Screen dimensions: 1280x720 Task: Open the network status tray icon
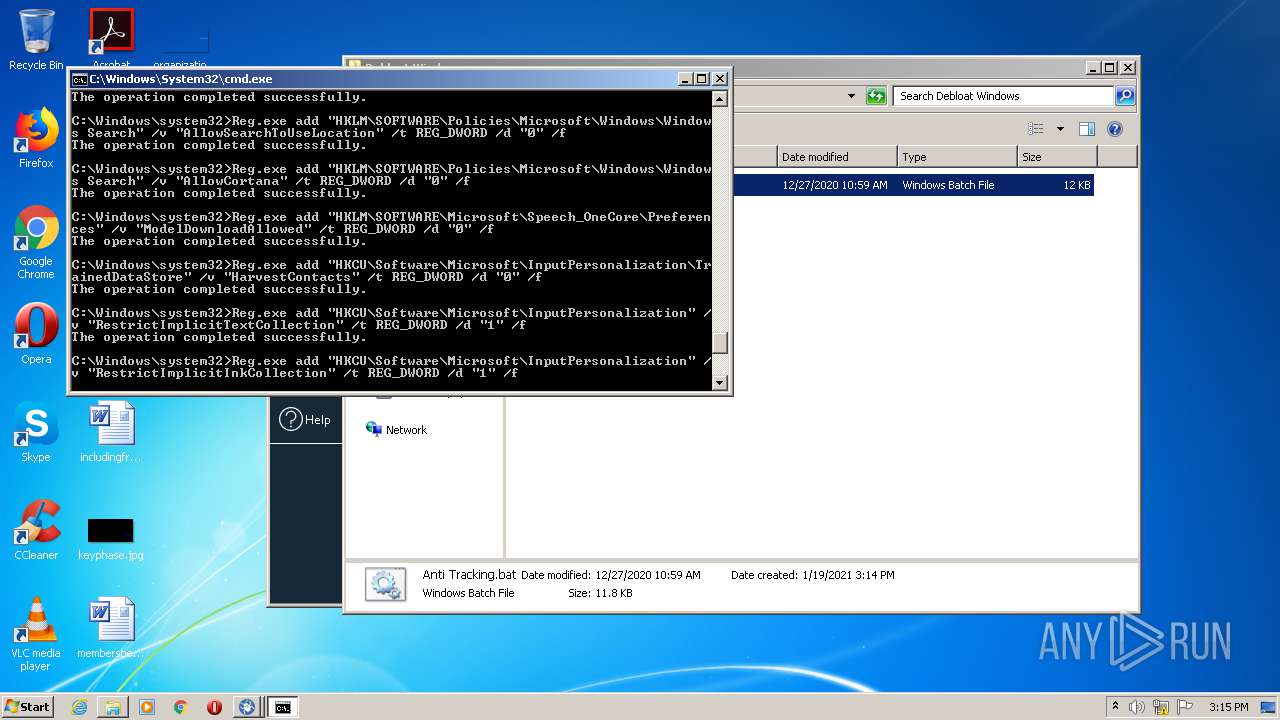tap(1162, 707)
